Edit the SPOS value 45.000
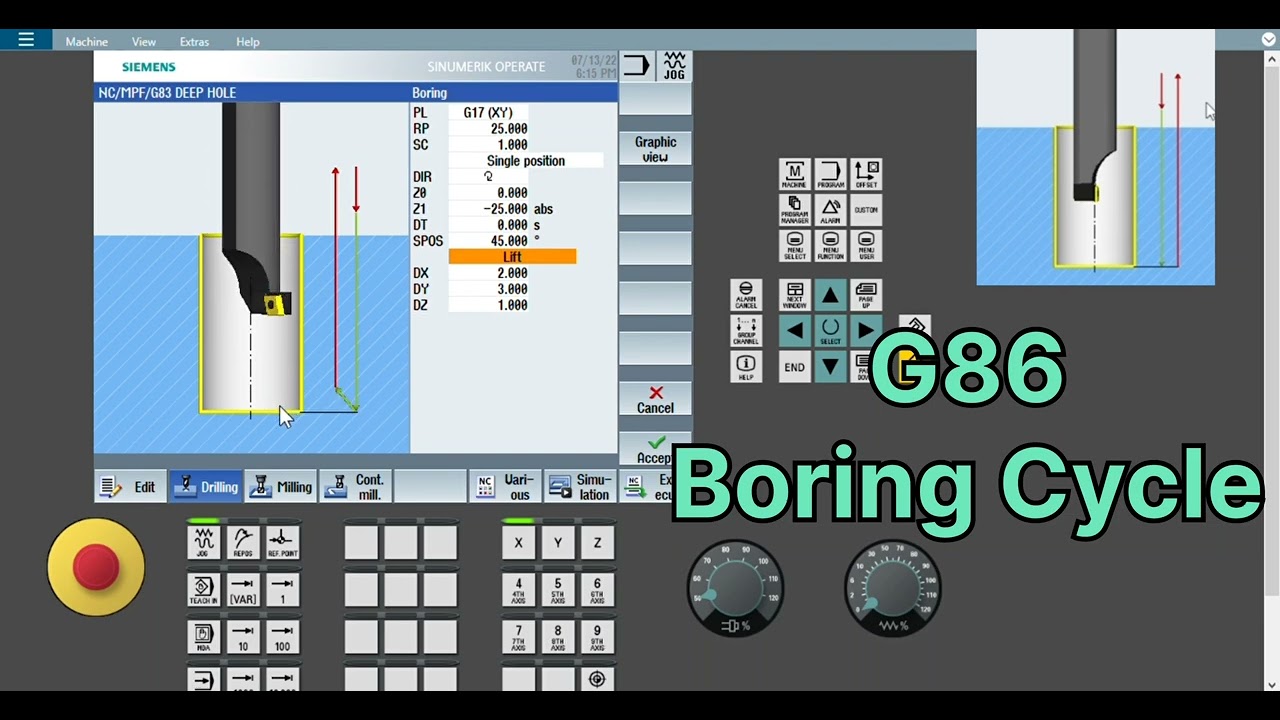The image size is (1280, 720). [489, 241]
